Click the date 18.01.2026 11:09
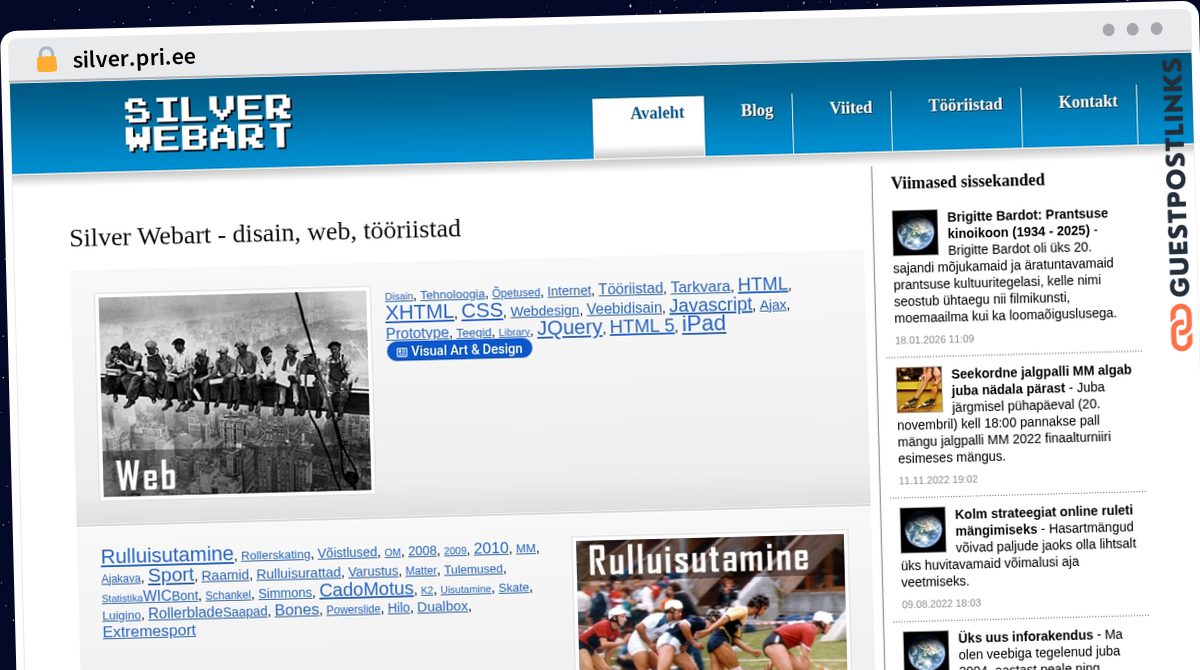The height and width of the screenshot is (670, 1200). pyautogui.click(x=934, y=340)
